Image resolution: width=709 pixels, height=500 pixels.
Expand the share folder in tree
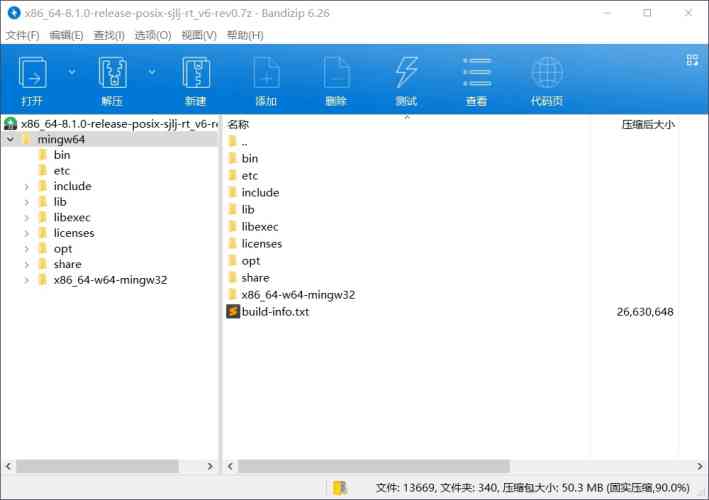click(27, 265)
